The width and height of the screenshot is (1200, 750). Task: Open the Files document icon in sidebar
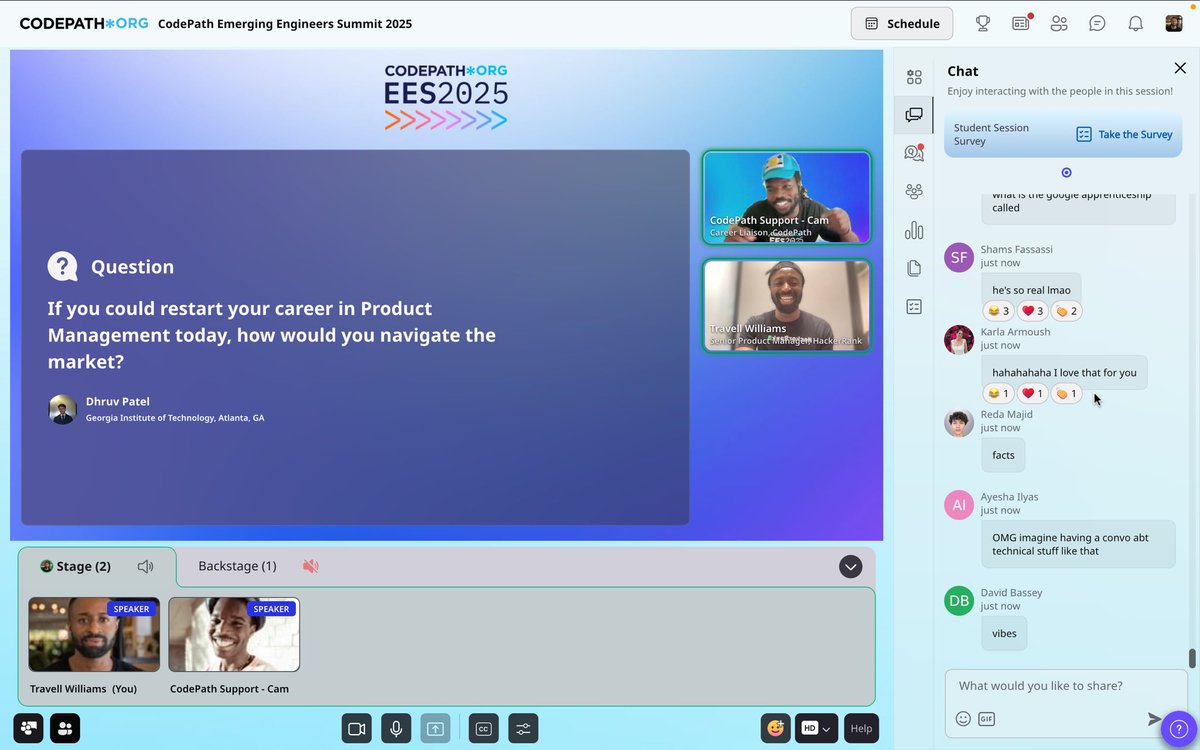pyautogui.click(x=914, y=268)
